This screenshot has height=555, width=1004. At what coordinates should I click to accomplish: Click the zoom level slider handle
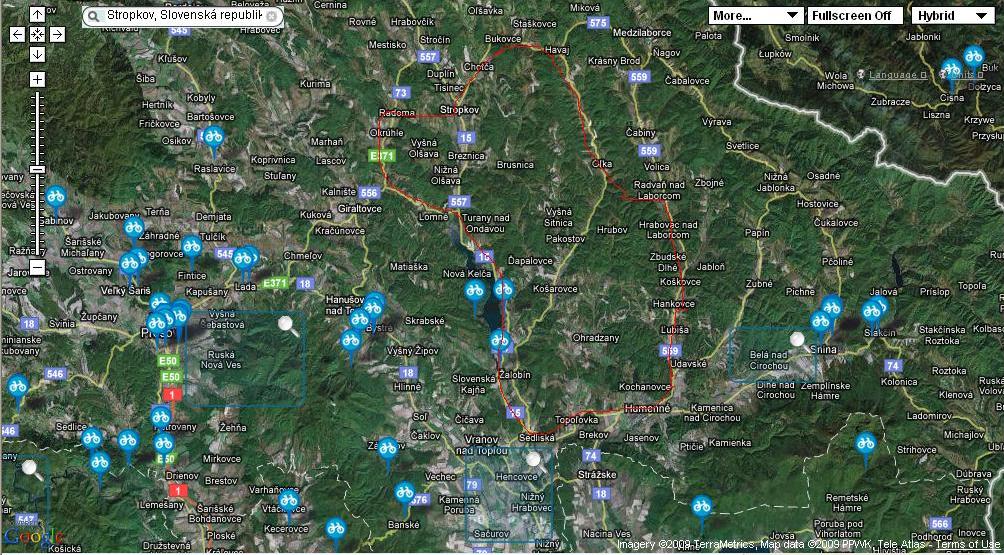(x=37, y=171)
